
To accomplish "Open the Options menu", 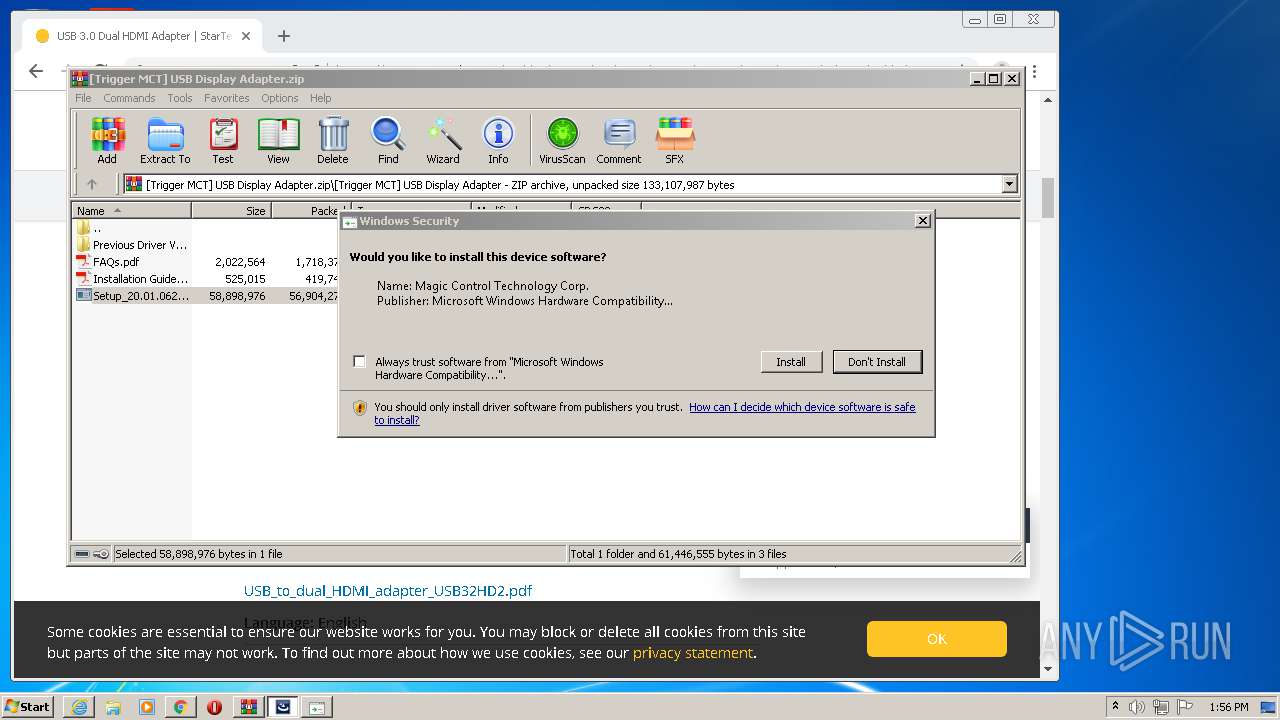I will click(x=280, y=98).
